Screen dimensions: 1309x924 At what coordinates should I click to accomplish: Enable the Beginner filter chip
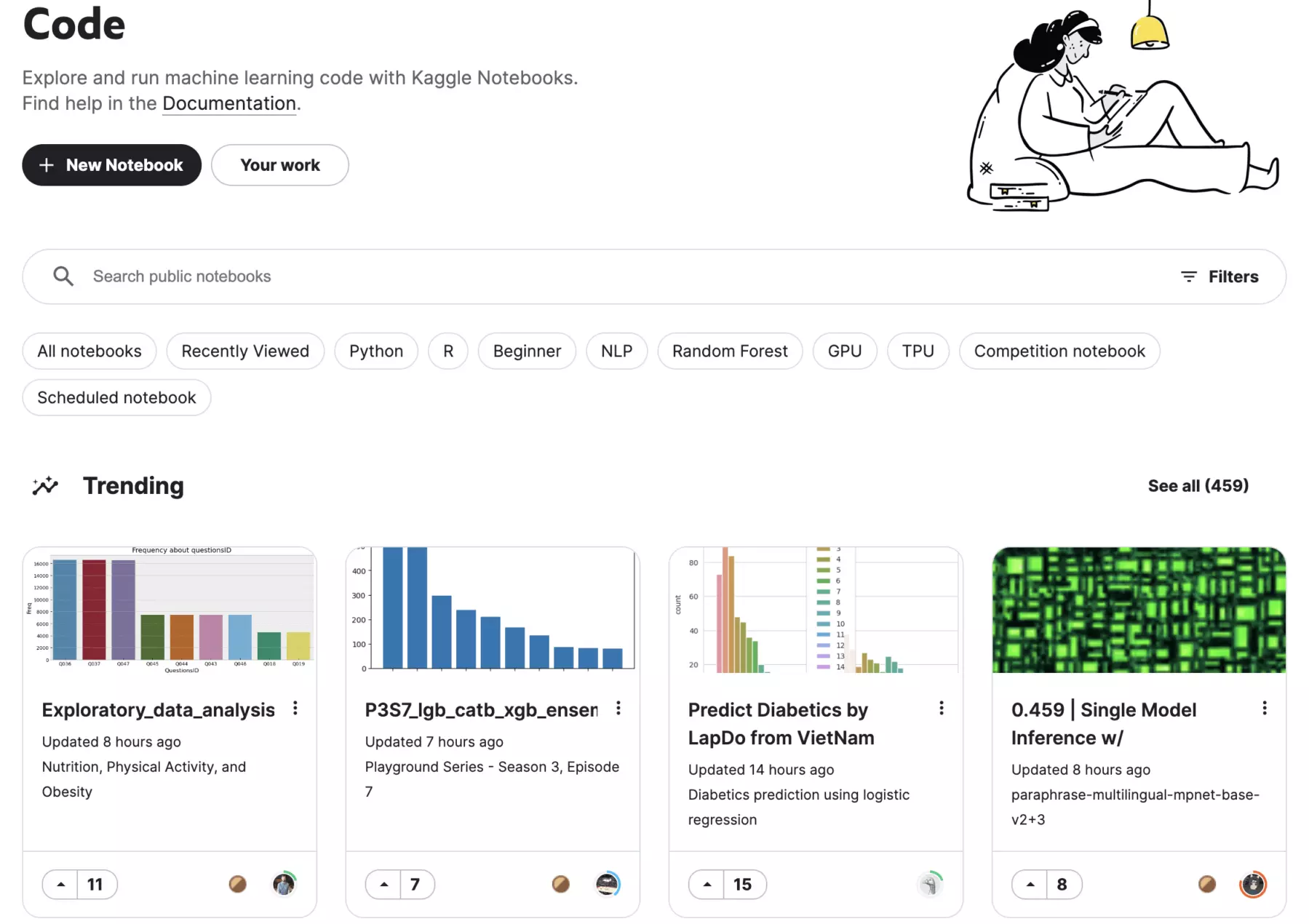click(527, 351)
